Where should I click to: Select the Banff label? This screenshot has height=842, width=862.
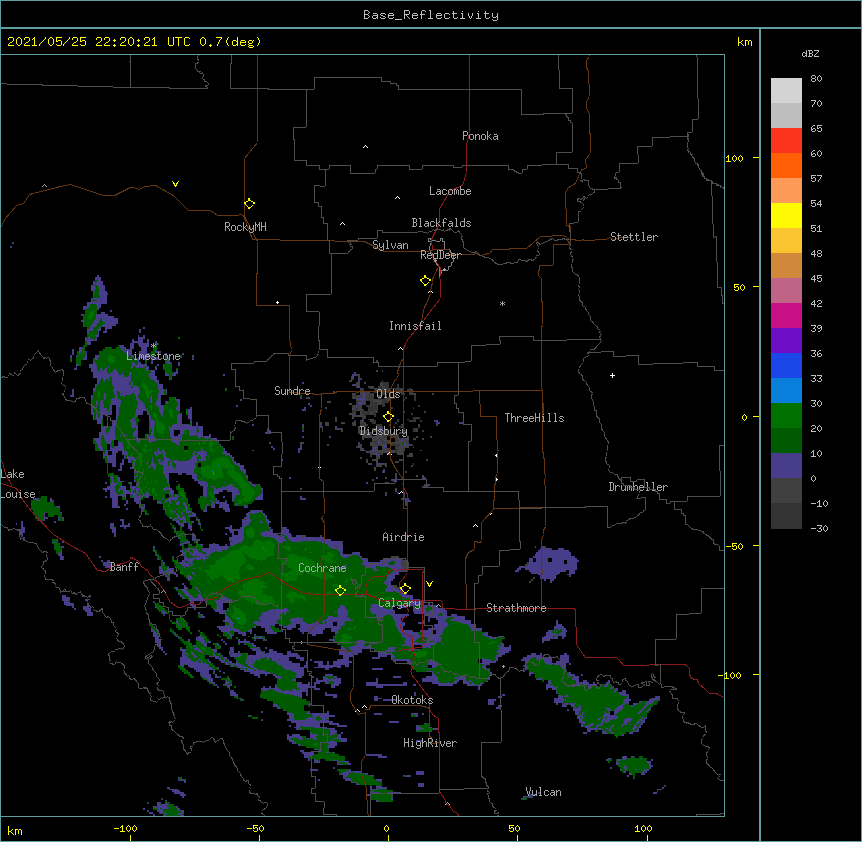coord(124,567)
